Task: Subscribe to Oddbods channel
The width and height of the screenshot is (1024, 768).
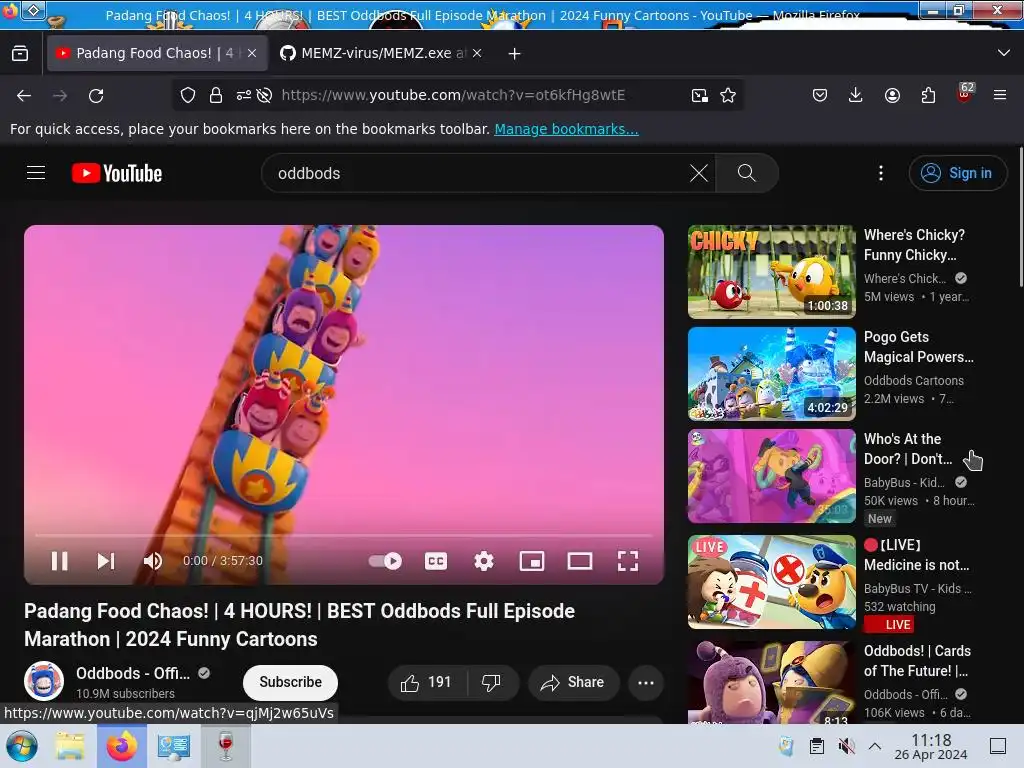Action: coord(291,682)
